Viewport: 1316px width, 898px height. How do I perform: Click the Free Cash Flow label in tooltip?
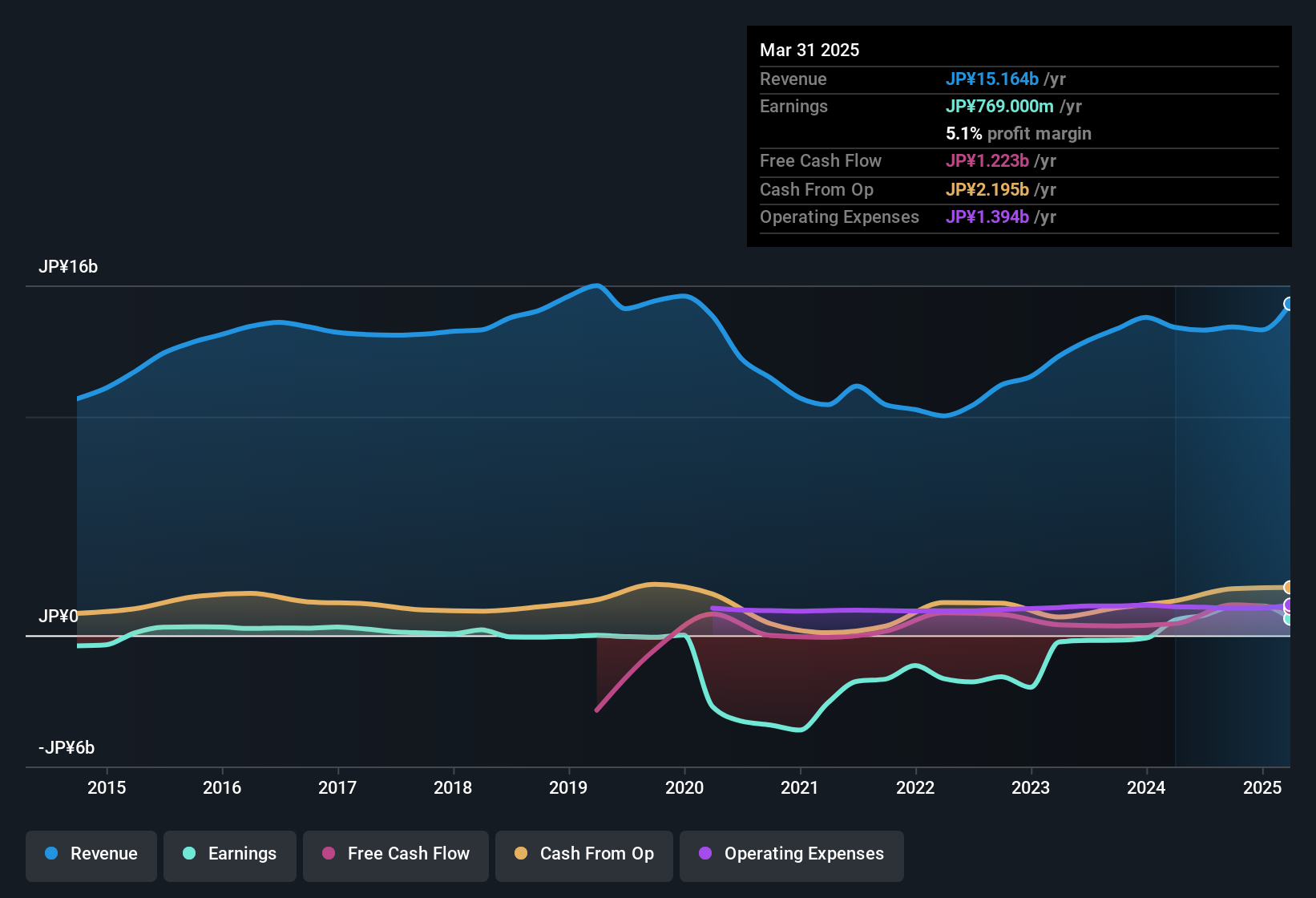click(x=821, y=160)
